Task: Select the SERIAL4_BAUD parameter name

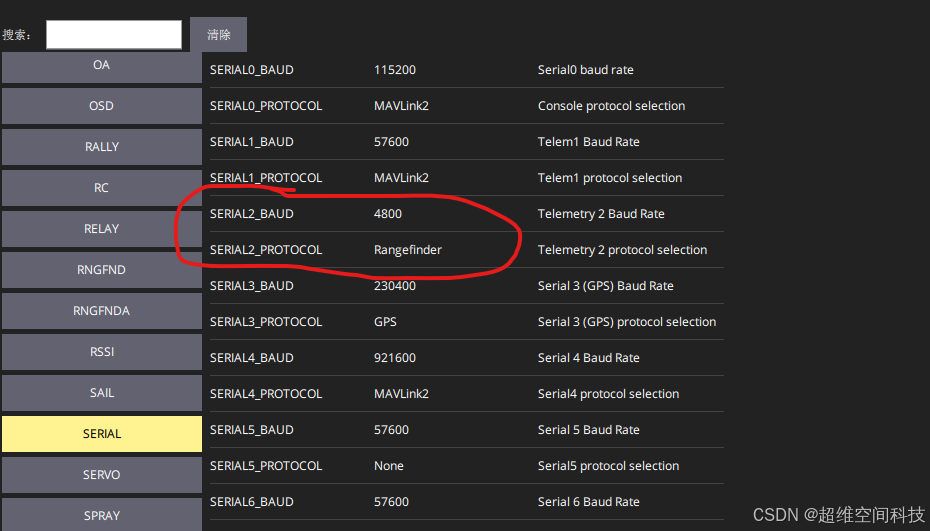Action: point(251,358)
